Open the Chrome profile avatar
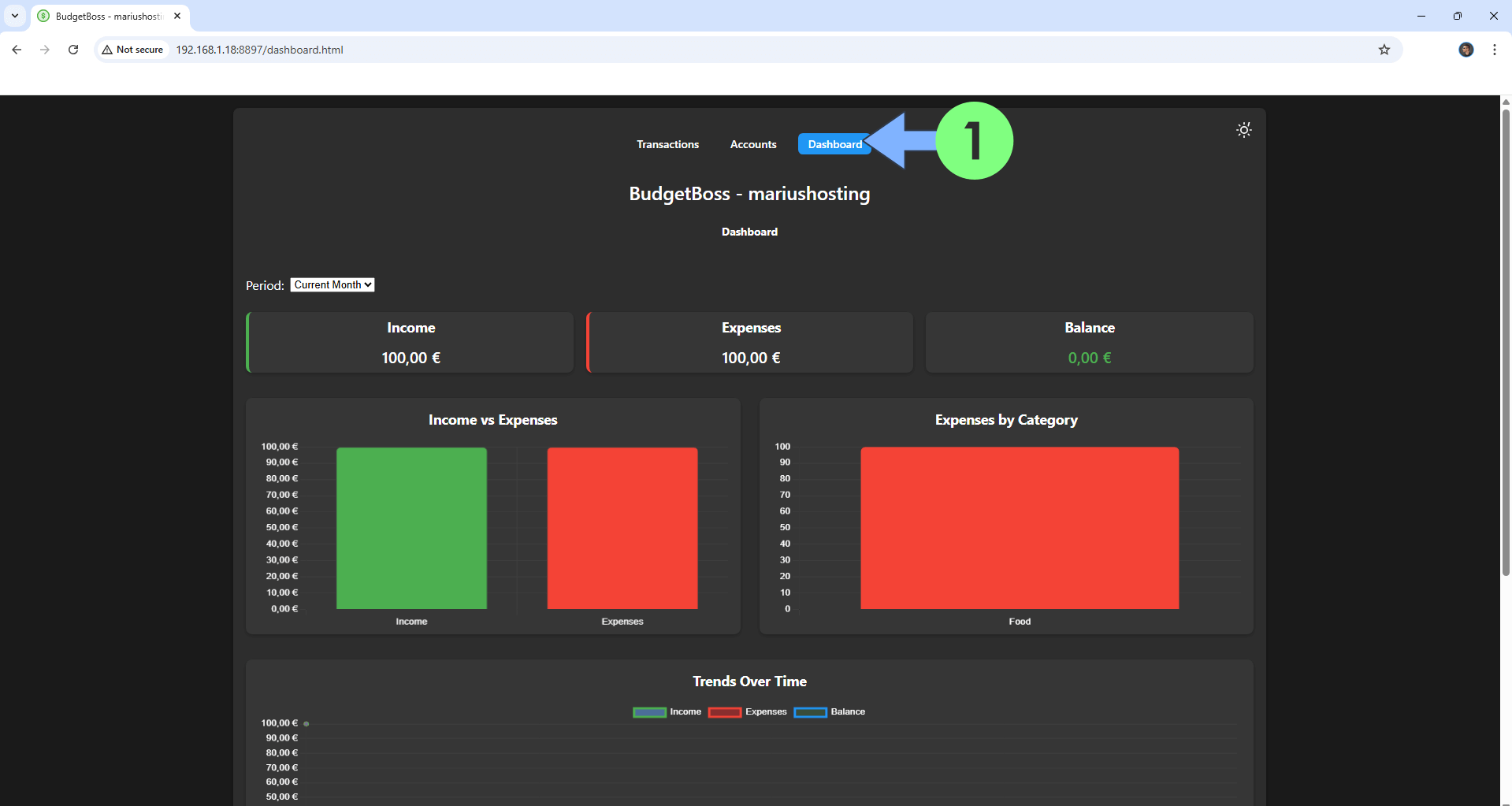Image resolution: width=1512 pixels, height=806 pixels. tap(1466, 50)
